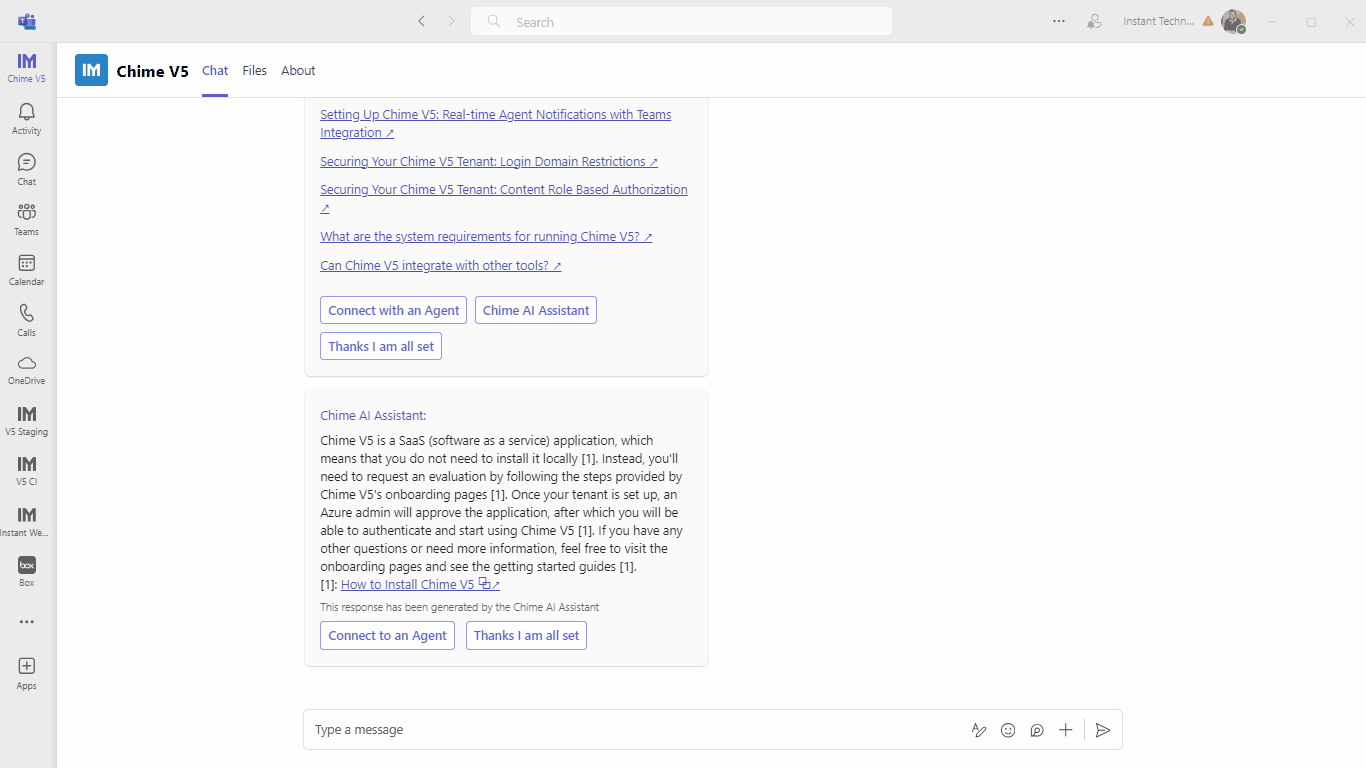This screenshot has height=768, width=1366.
Task: Open OneDrive from the sidebar
Action: [27, 369]
